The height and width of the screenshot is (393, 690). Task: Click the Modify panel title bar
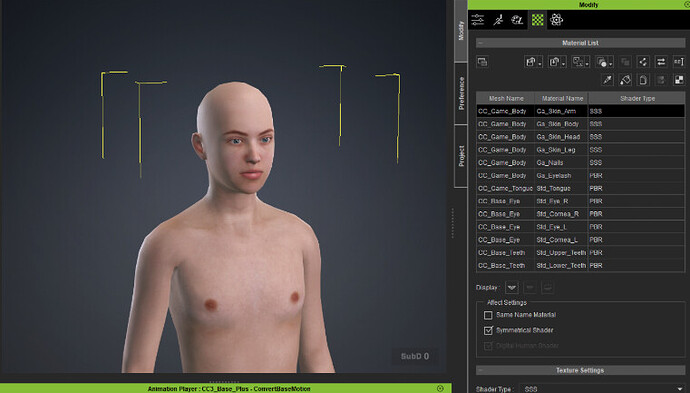[x=579, y=5]
